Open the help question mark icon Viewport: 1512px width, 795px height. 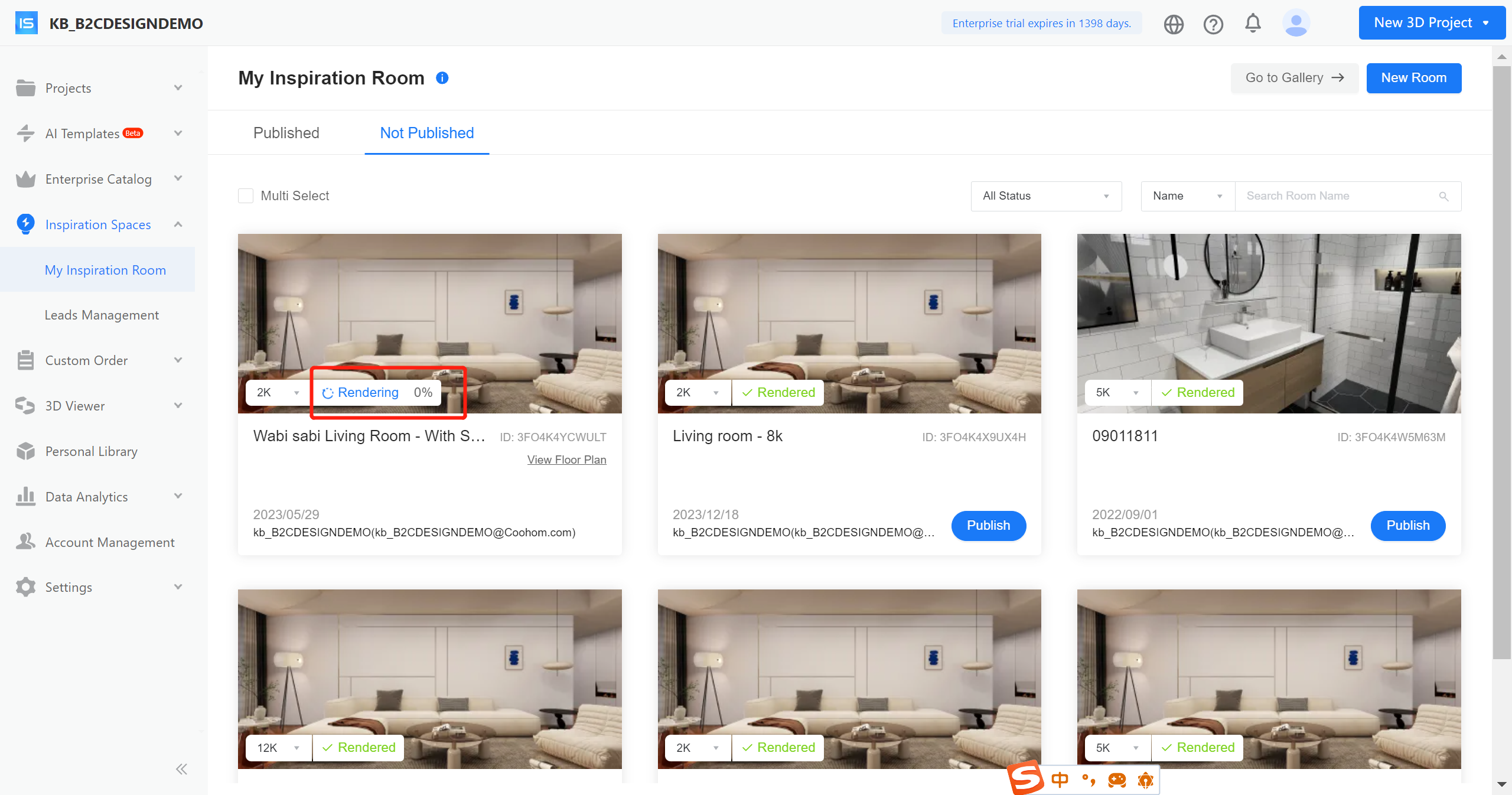[1213, 24]
